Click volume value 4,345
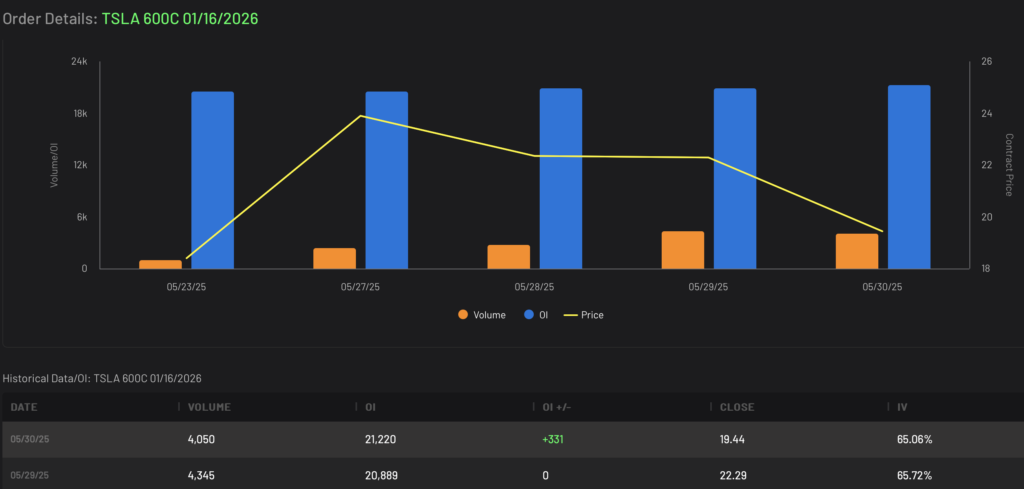The height and width of the screenshot is (489, 1024). pos(201,475)
